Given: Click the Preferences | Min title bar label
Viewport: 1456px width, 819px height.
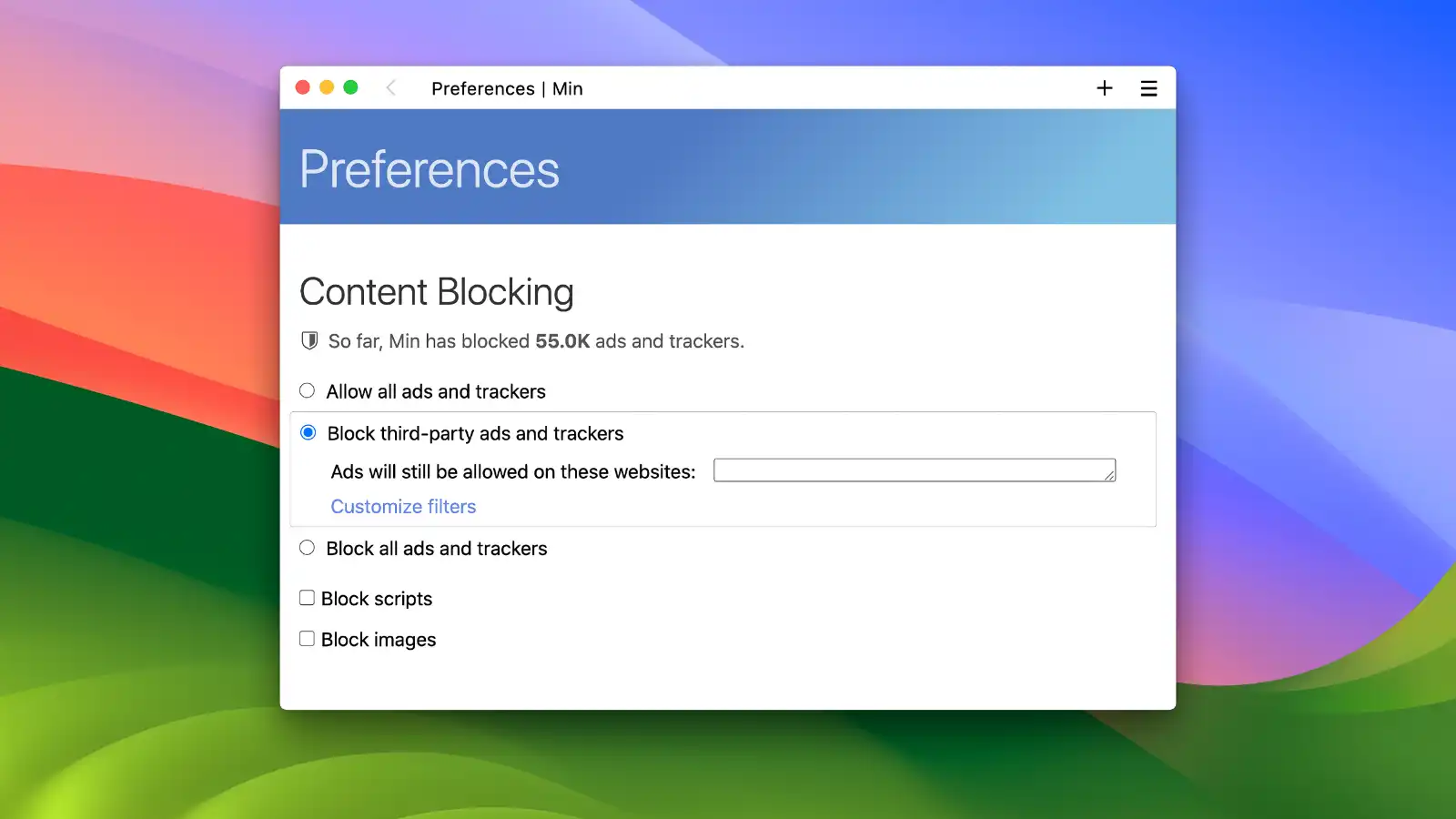Looking at the screenshot, I should pos(507,88).
